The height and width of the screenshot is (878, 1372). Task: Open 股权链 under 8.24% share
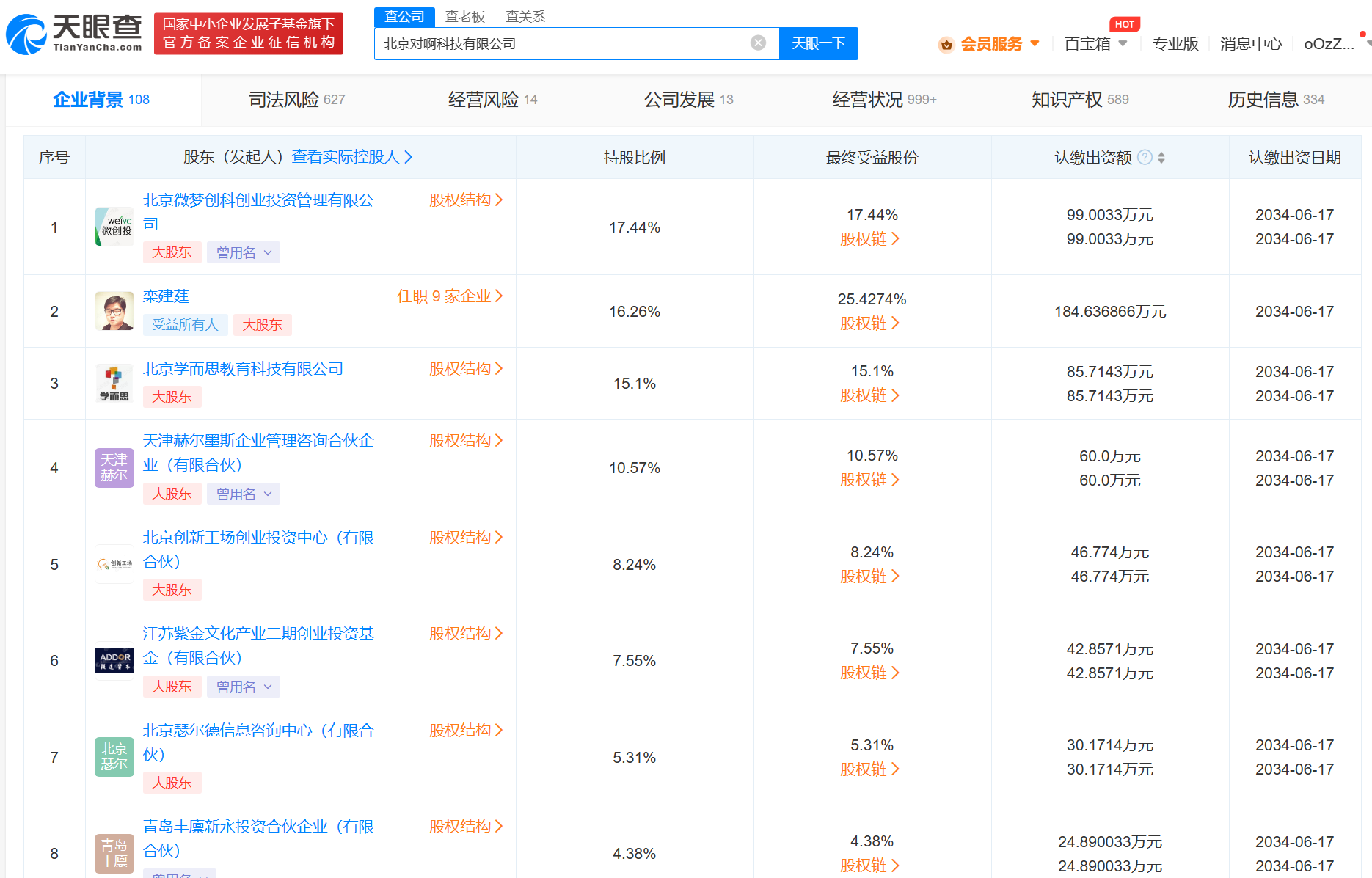tap(870, 577)
